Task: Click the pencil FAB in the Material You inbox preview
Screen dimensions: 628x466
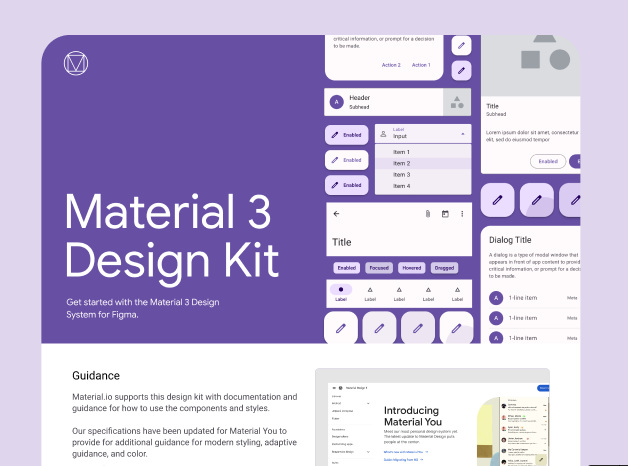Action: click(x=541, y=459)
